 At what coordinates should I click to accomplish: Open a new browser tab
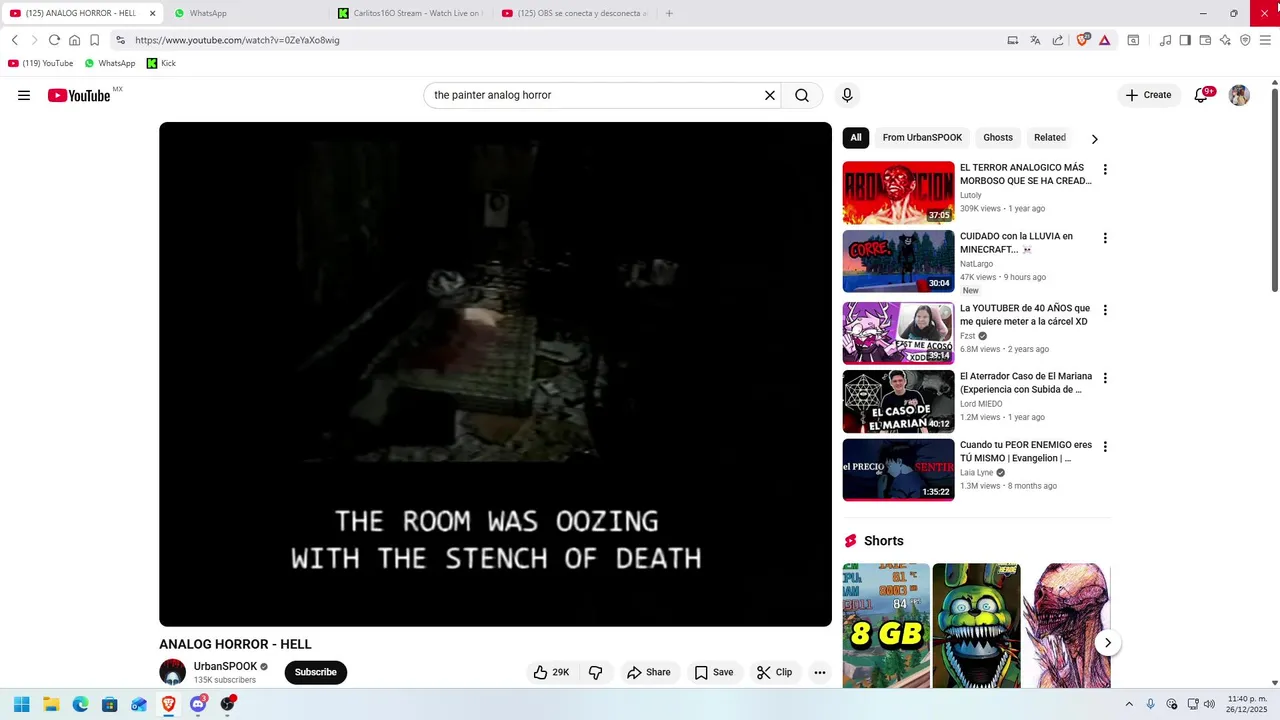tap(669, 13)
